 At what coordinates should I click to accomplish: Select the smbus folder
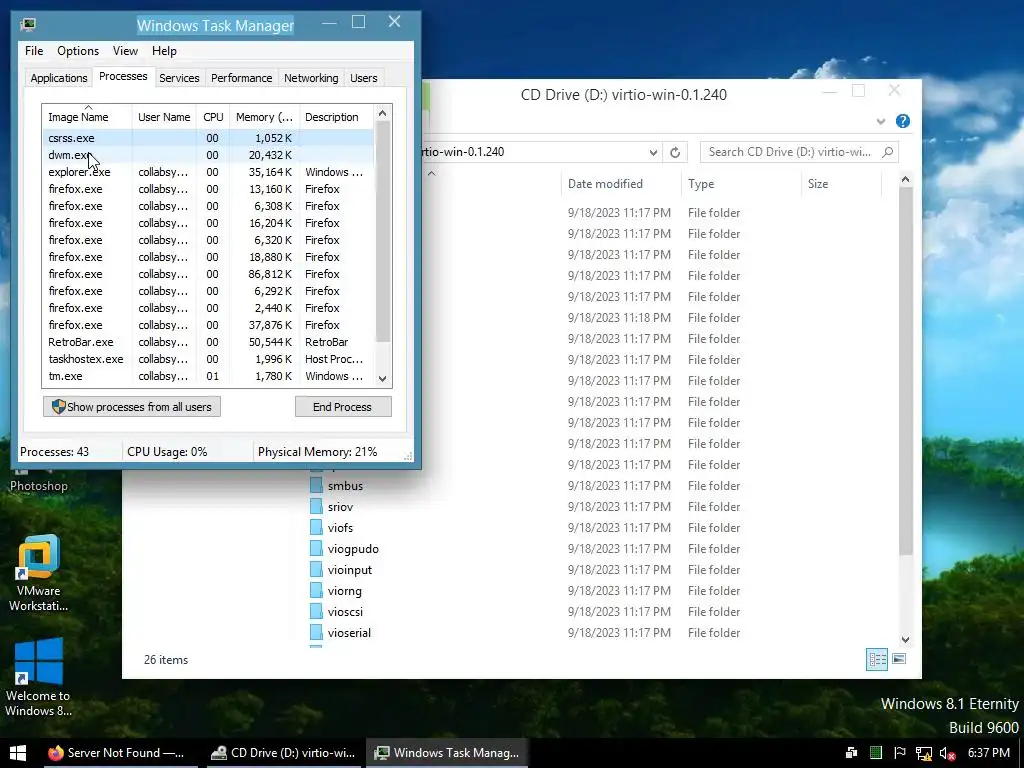[337, 485]
